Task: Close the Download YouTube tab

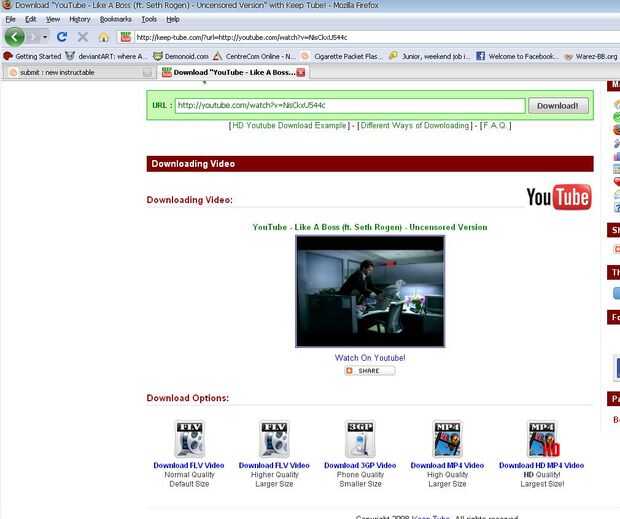Action: [x=301, y=72]
